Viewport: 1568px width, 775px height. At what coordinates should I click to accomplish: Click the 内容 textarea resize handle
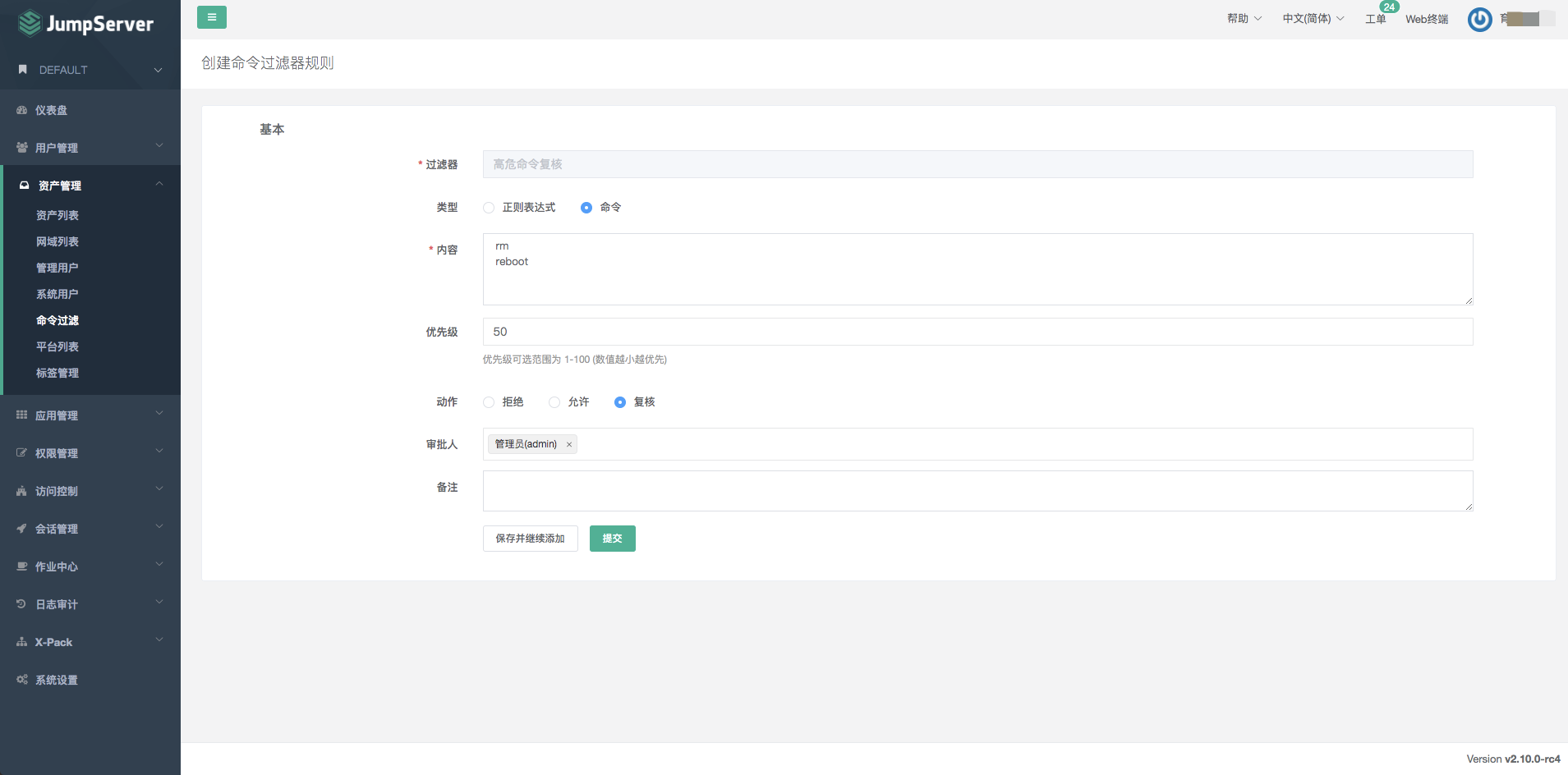pyautogui.click(x=1469, y=300)
